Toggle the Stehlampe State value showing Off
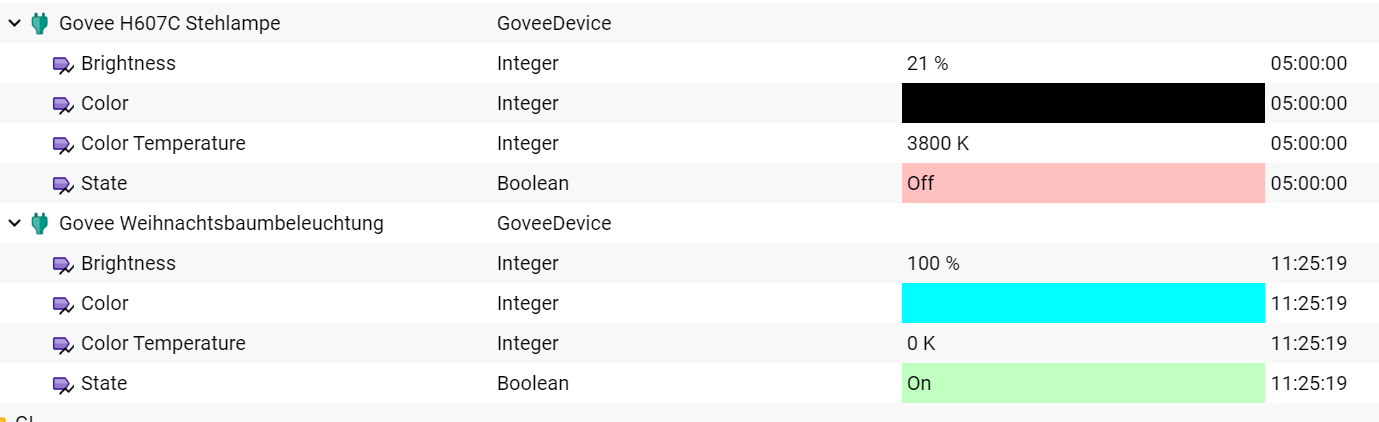 pos(1083,183)
